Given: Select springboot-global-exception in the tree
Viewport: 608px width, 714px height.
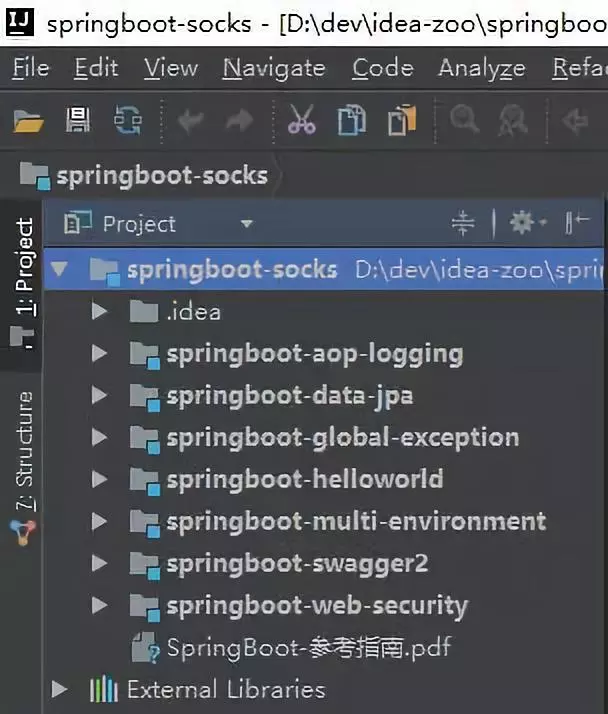Looking at the screenshot, I should [343, 439].
